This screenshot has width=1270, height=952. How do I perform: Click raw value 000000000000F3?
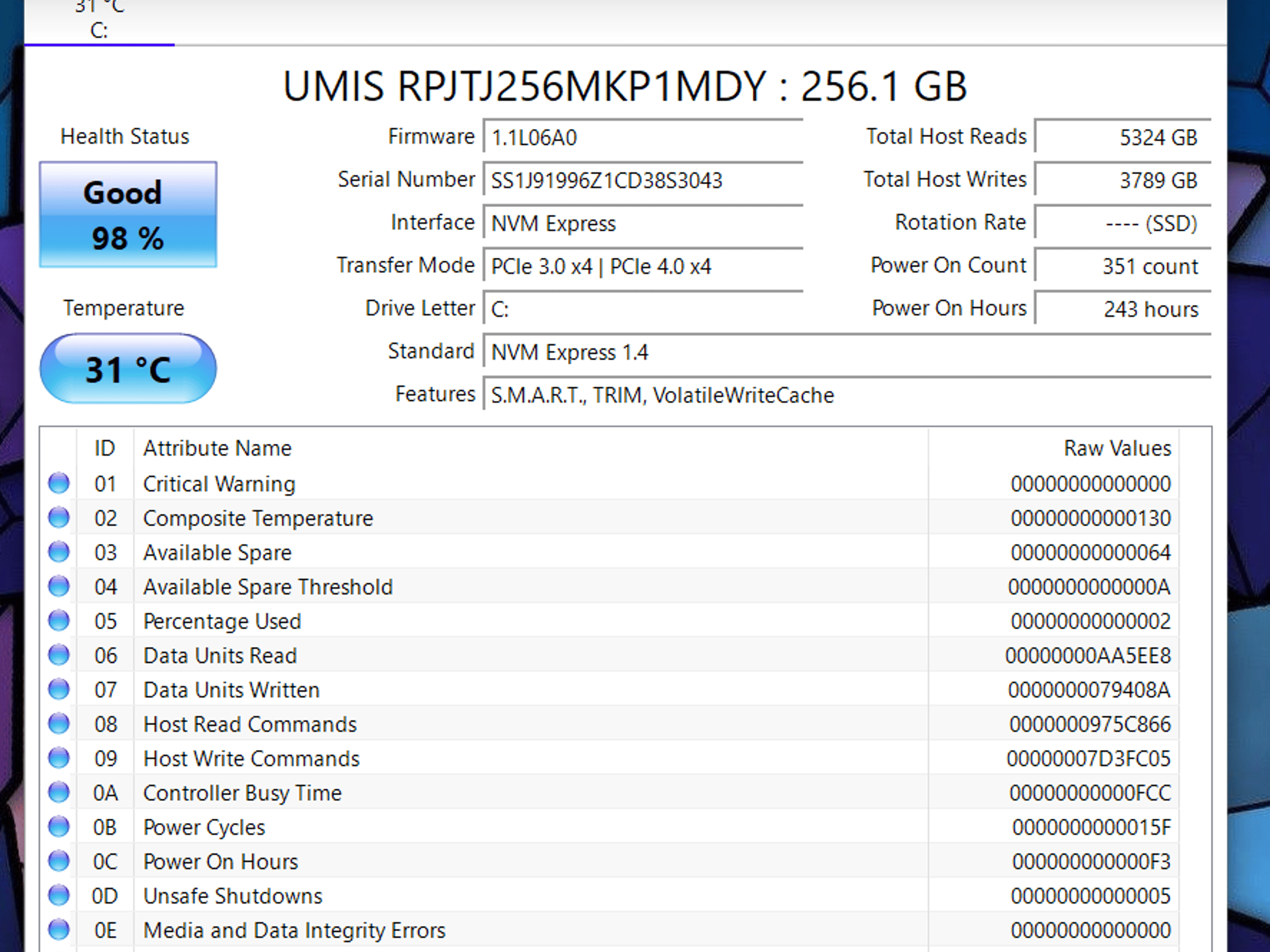pyautogui.click(x=1091, y=862)
